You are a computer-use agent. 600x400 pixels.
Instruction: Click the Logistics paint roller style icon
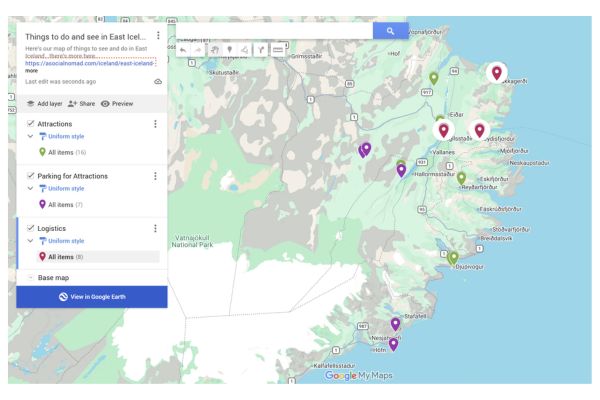tap(42, 241)
